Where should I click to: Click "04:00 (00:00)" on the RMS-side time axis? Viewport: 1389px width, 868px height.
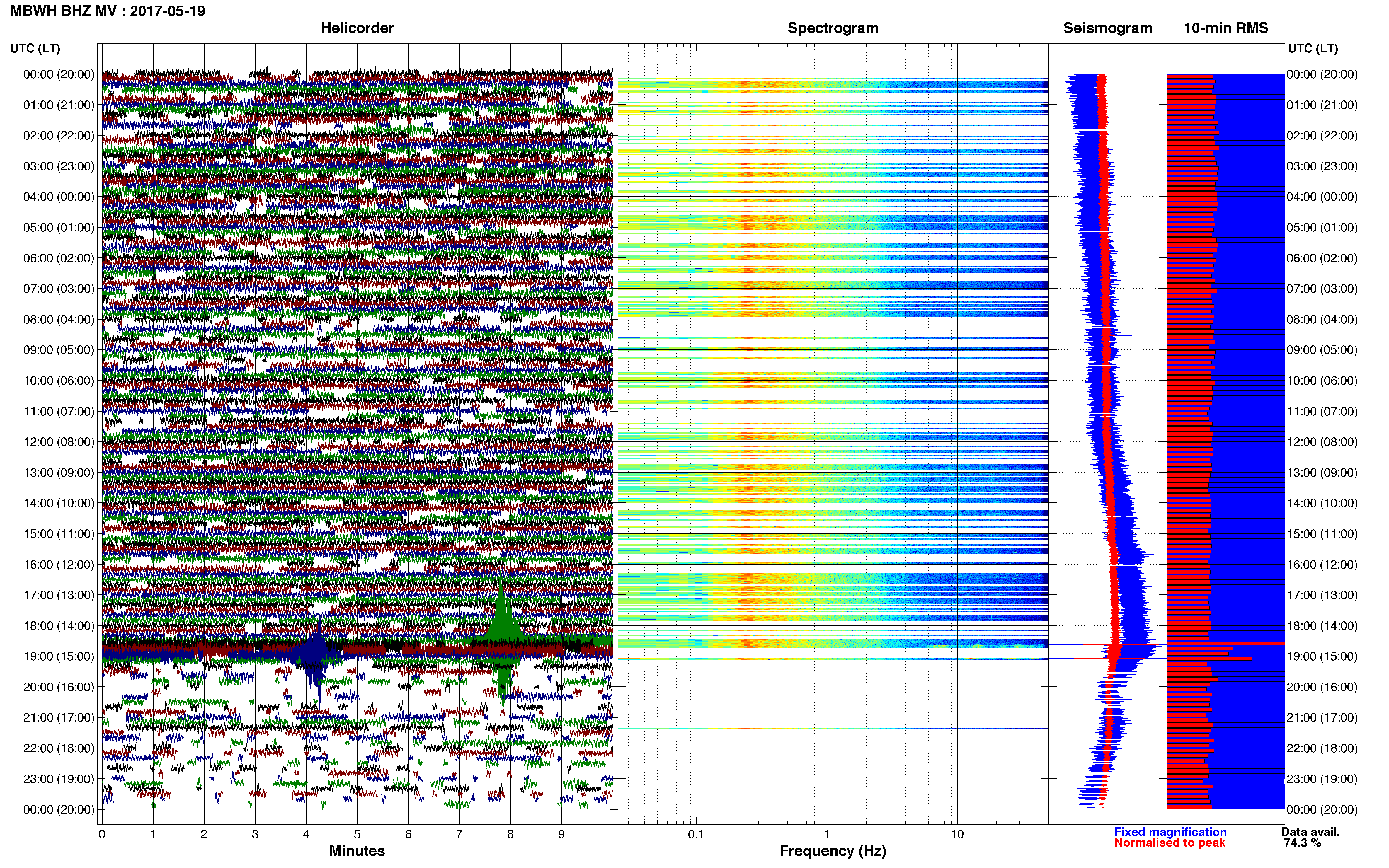[x=1322, y=197]
